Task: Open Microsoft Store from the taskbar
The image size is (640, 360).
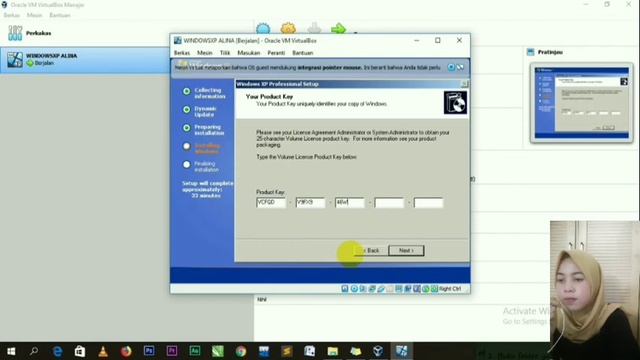Action: tap(80, 351)
